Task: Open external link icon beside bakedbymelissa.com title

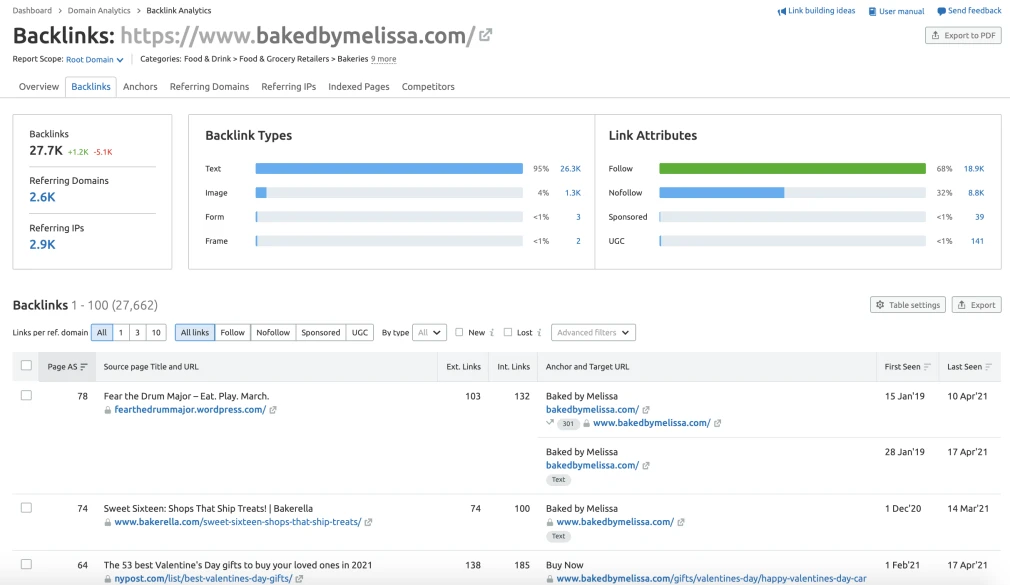Action: 486,35
